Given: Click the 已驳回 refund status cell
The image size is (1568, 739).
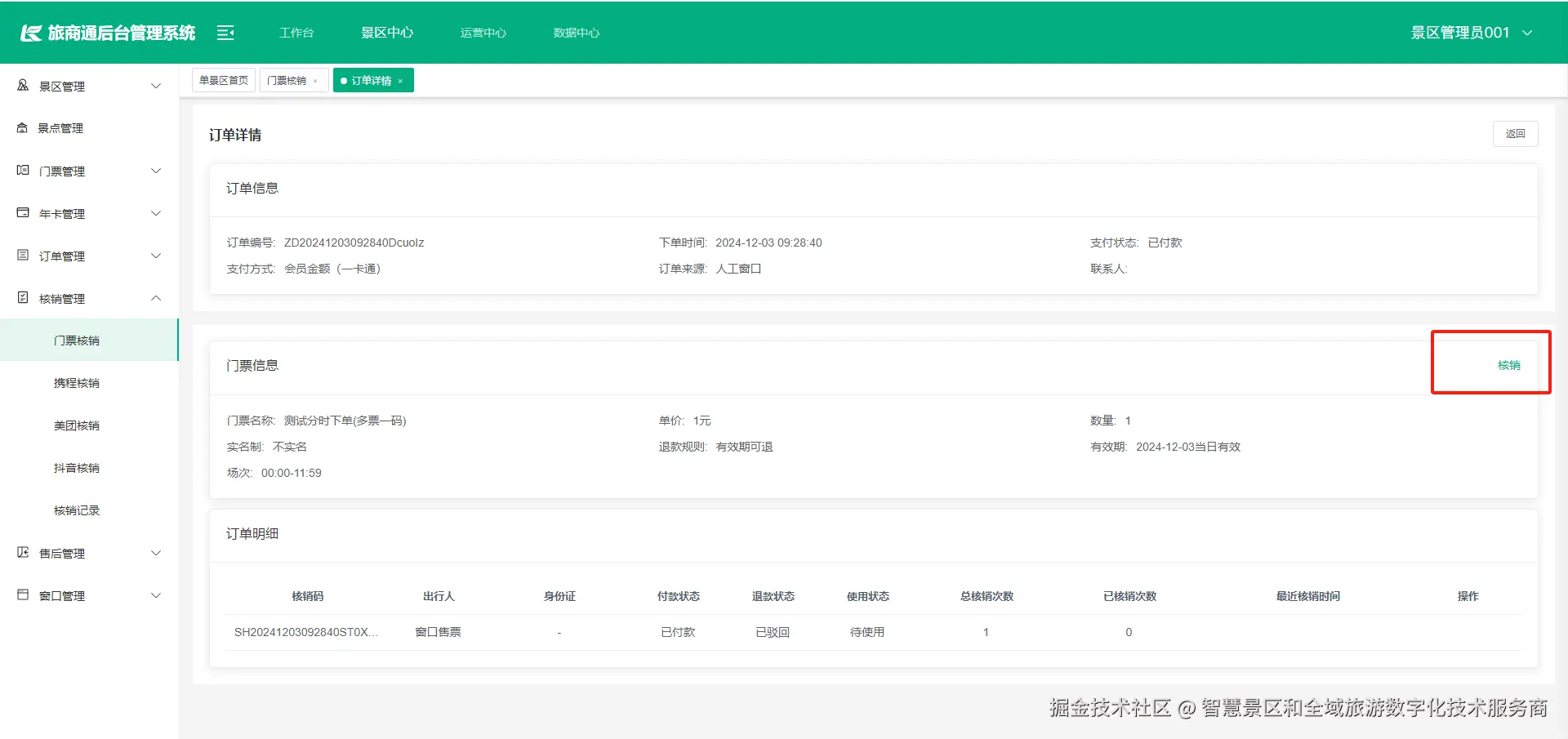Looking at the screenshot, I should [773, 632].
